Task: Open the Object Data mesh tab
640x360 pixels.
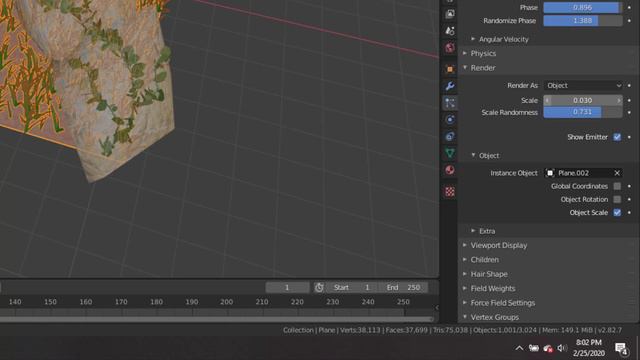Action: pos(450,153)
